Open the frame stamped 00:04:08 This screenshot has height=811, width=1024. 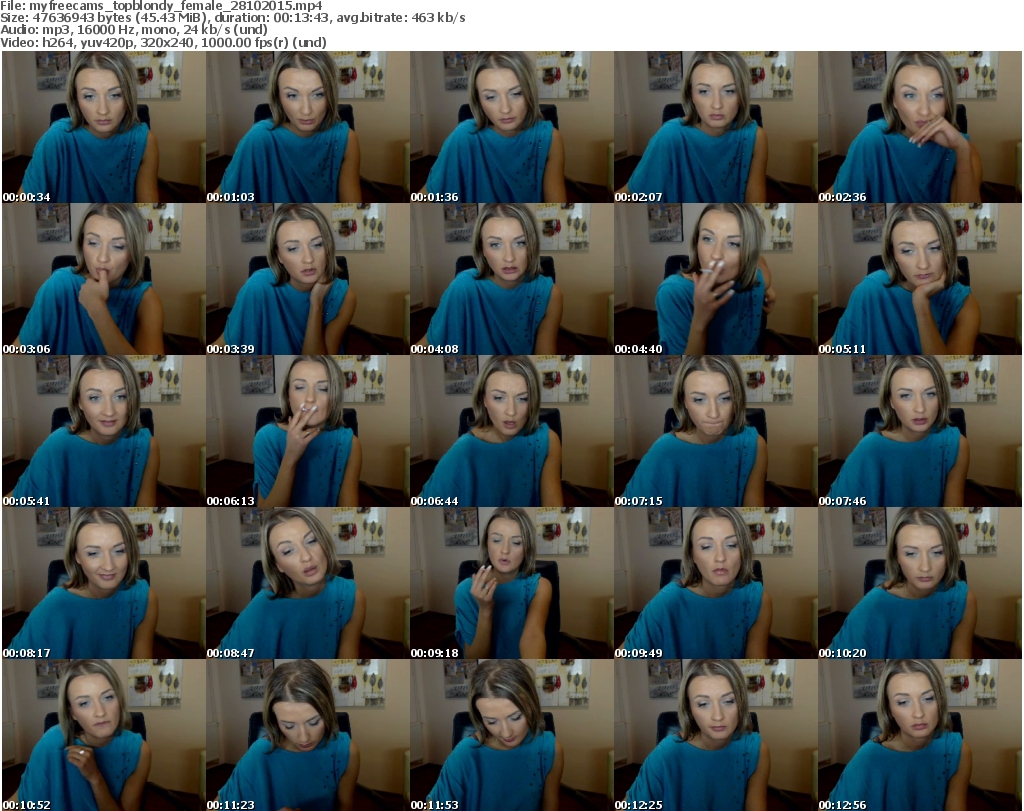tap(511, 279)
